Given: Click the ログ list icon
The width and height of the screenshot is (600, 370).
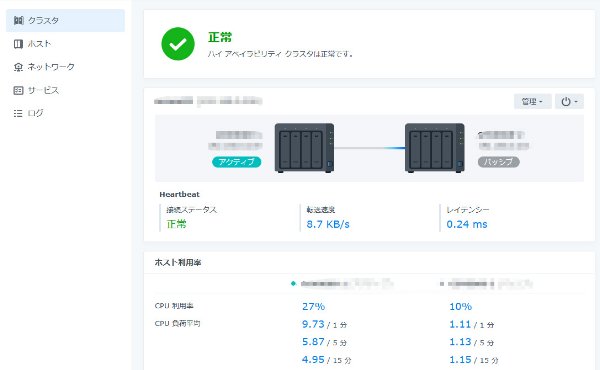Looking at the screenshot, I should pyautogui.click(x=18, y=113).
